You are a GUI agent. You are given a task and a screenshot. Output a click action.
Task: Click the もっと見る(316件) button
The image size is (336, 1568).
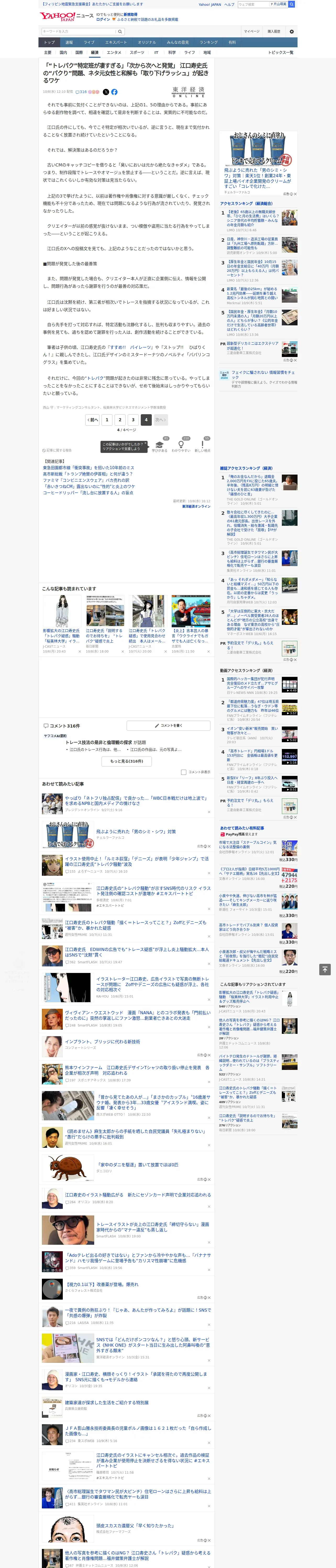127,762
